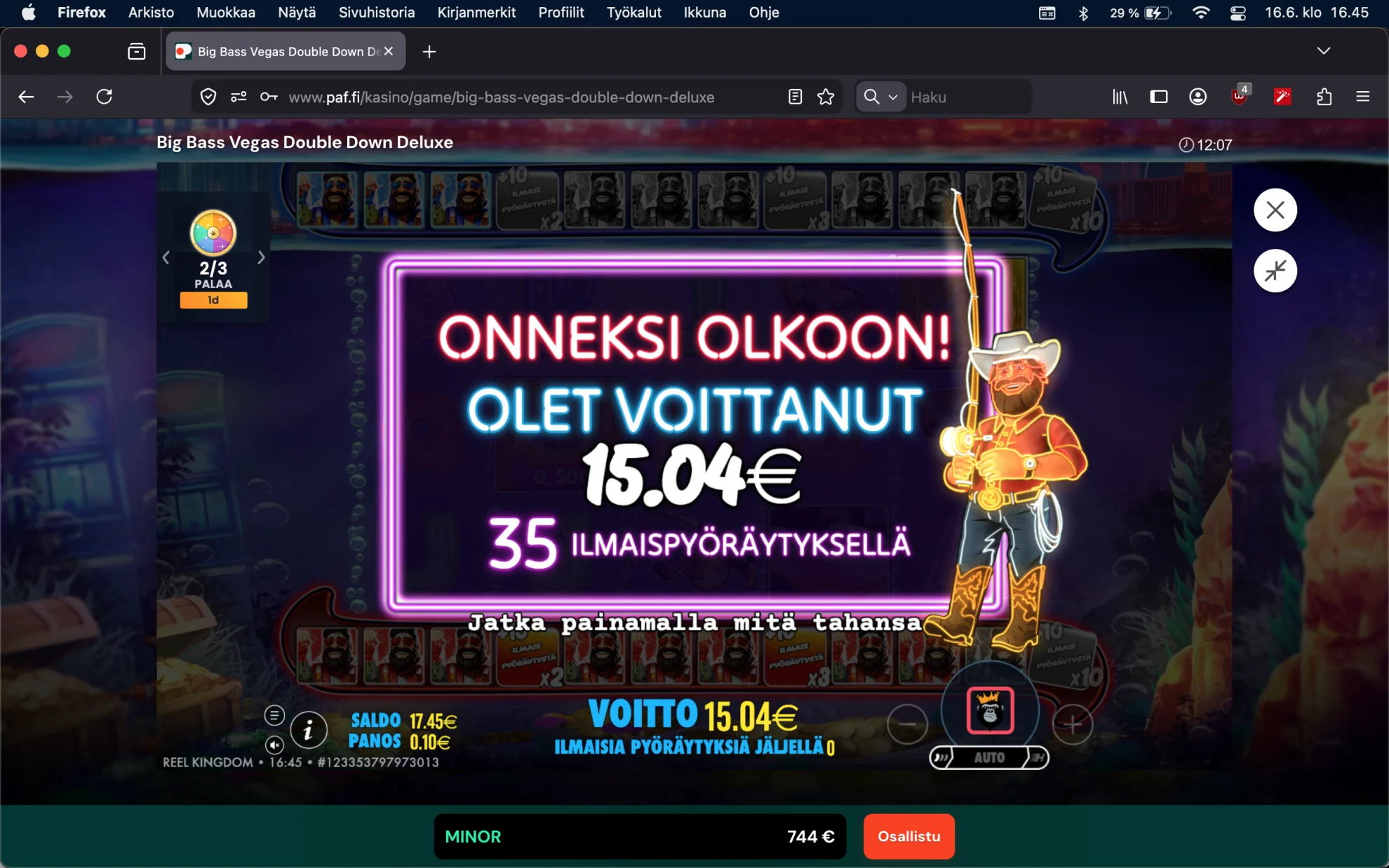Click the session clock 12:07

point(1206,144)
